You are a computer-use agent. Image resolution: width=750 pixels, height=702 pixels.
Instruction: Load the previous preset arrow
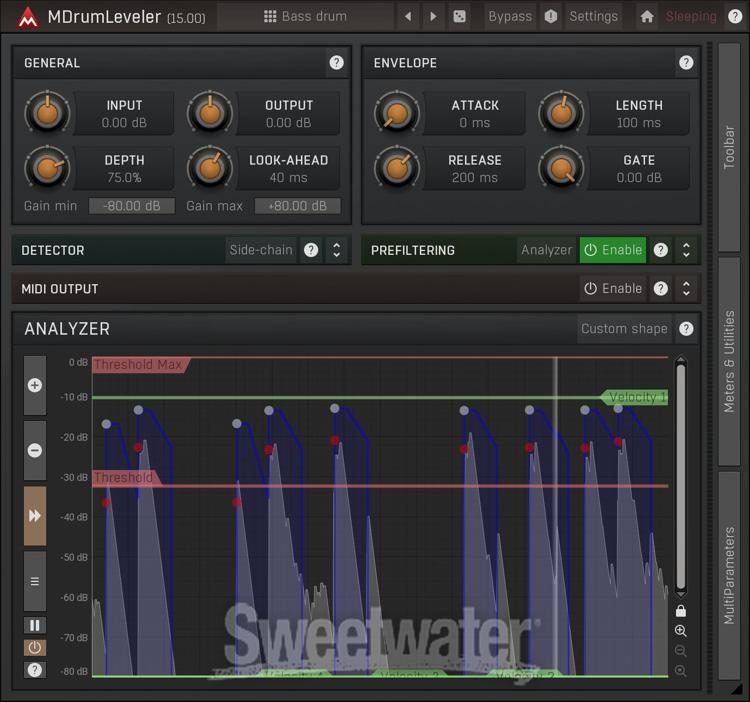pos(408,16)
